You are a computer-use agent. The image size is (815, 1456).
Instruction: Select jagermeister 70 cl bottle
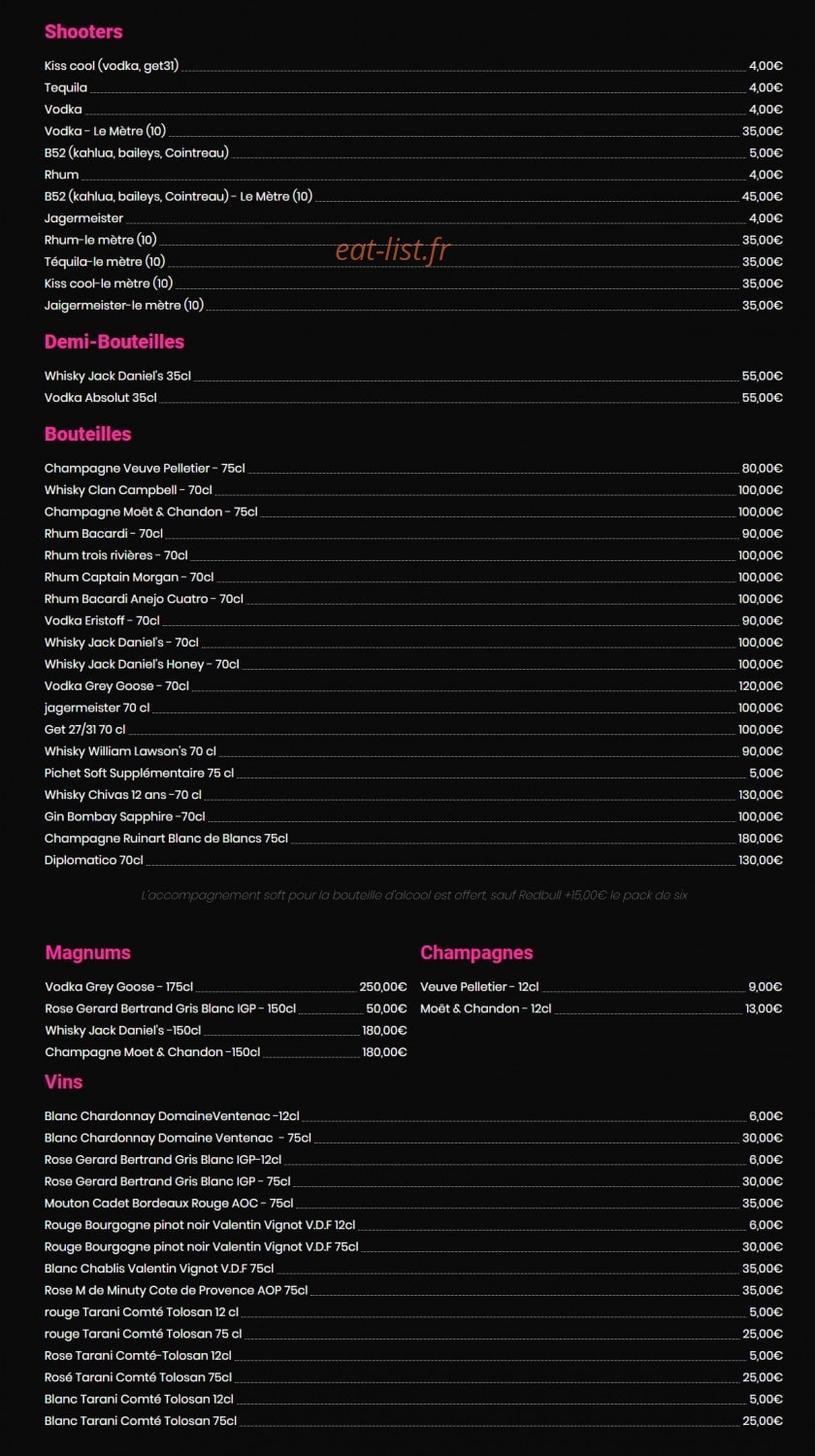(x=413, y=709)
